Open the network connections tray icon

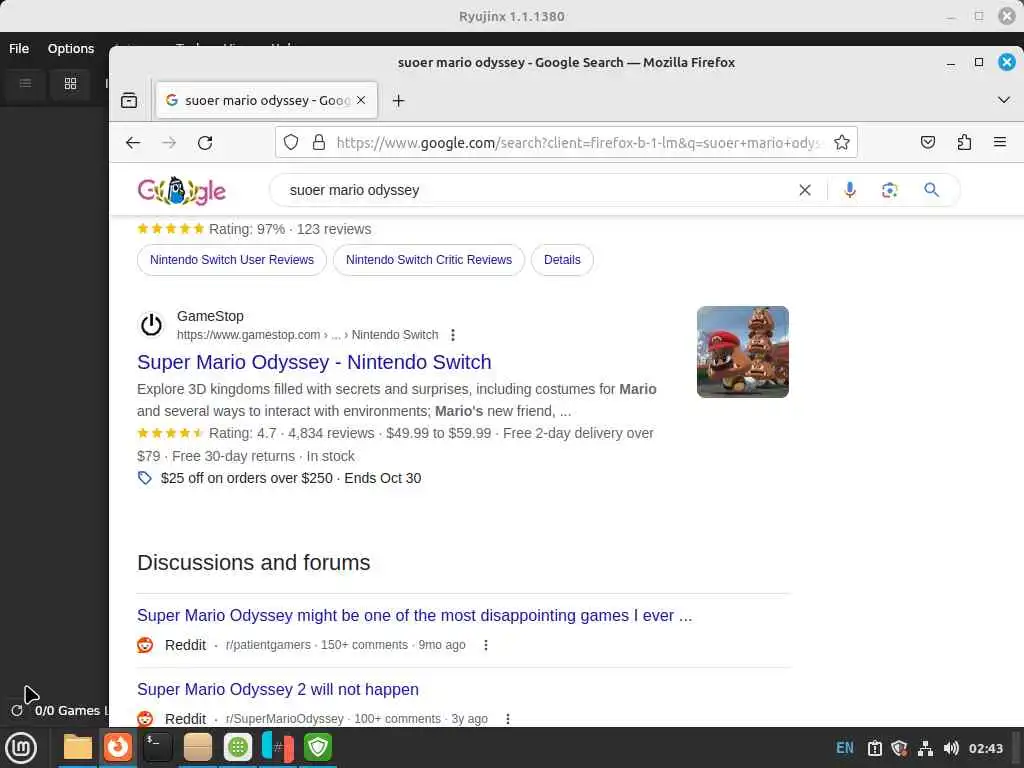(925, 748)
